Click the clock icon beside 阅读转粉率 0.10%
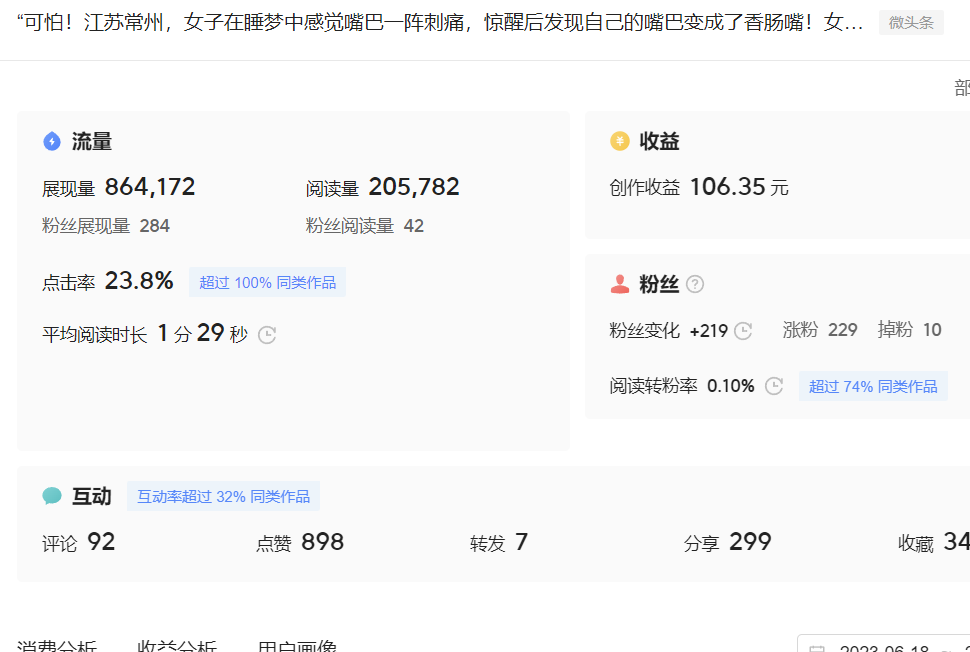This screenshot has height=652, width=970. coord(774,386)
